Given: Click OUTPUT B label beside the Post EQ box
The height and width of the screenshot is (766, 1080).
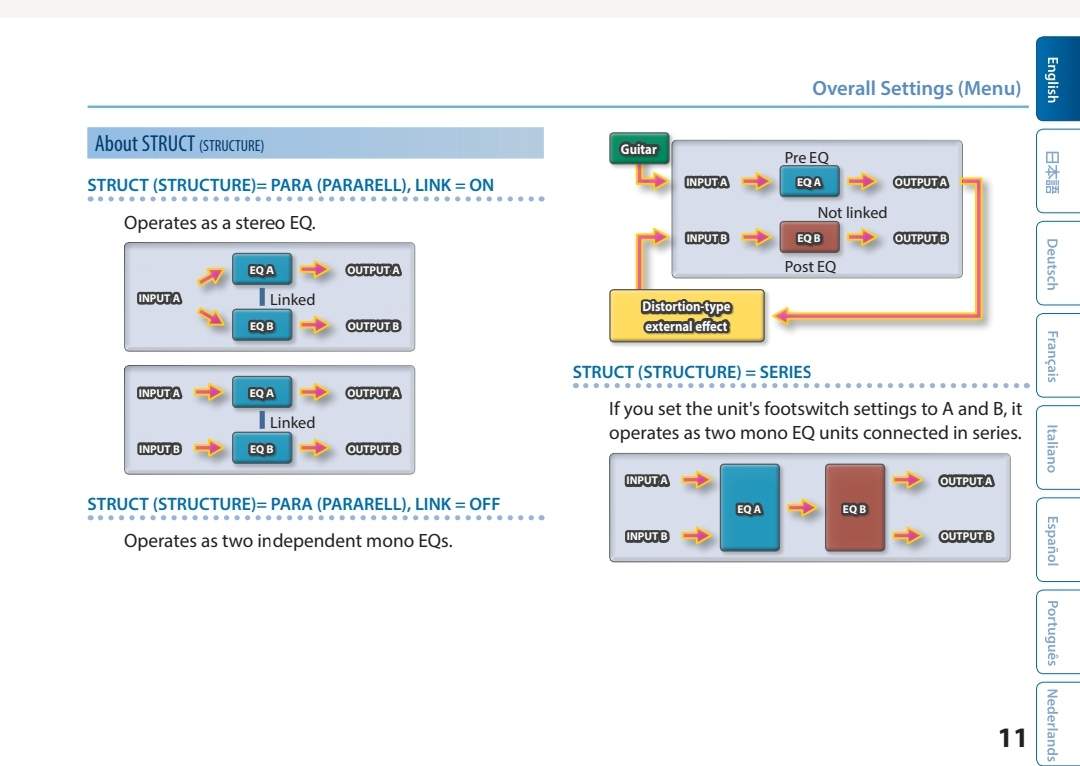Looking at the screenshot, I should [921, 238].
